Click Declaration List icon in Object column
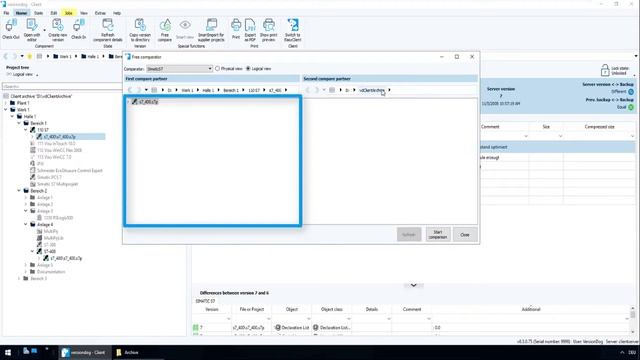Viewport: 640px width, 360px height. pyautogui.click(x=278, y=327)
